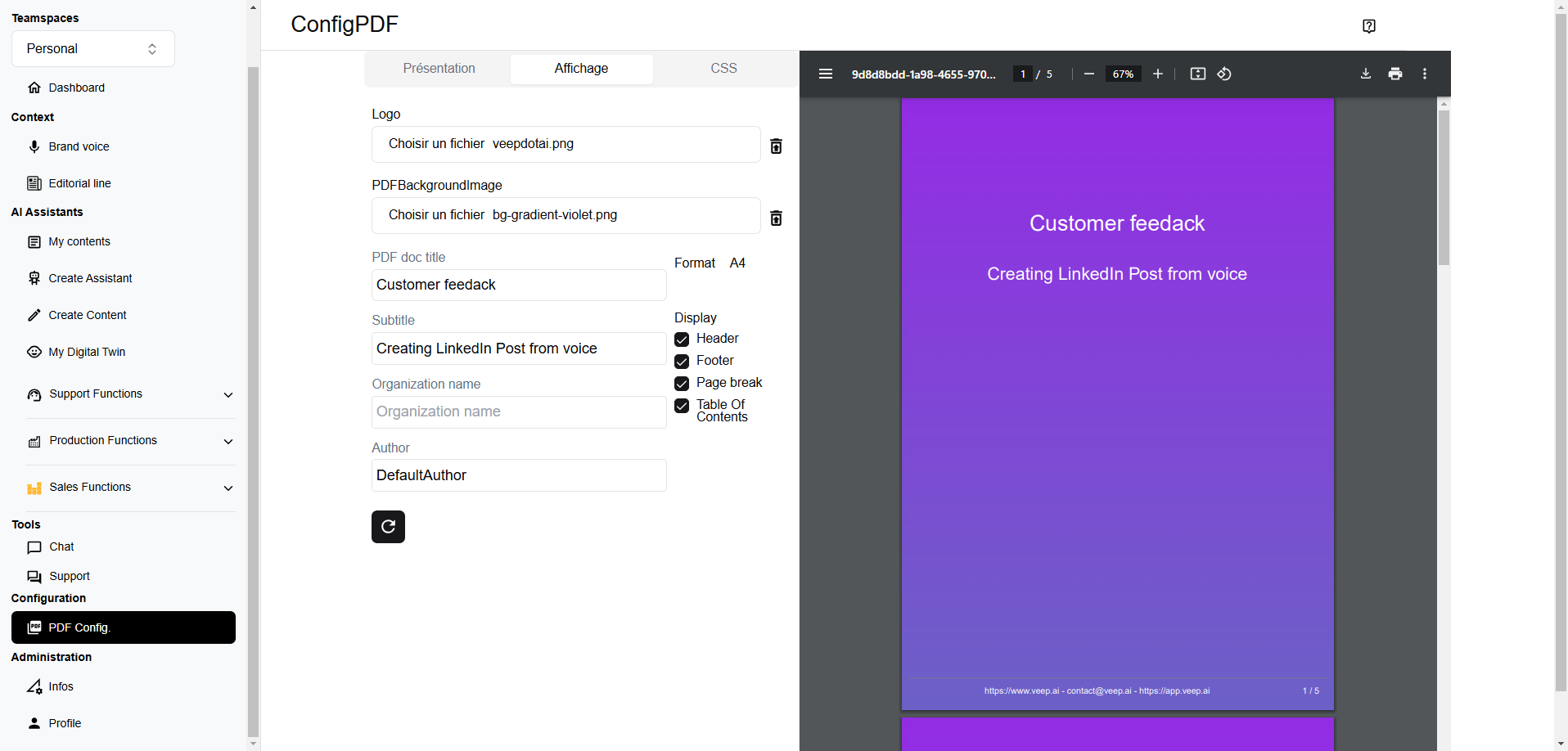Click the PDF page number box
The height and width of the screenshot is (751, 1568).
(1022, 74)
